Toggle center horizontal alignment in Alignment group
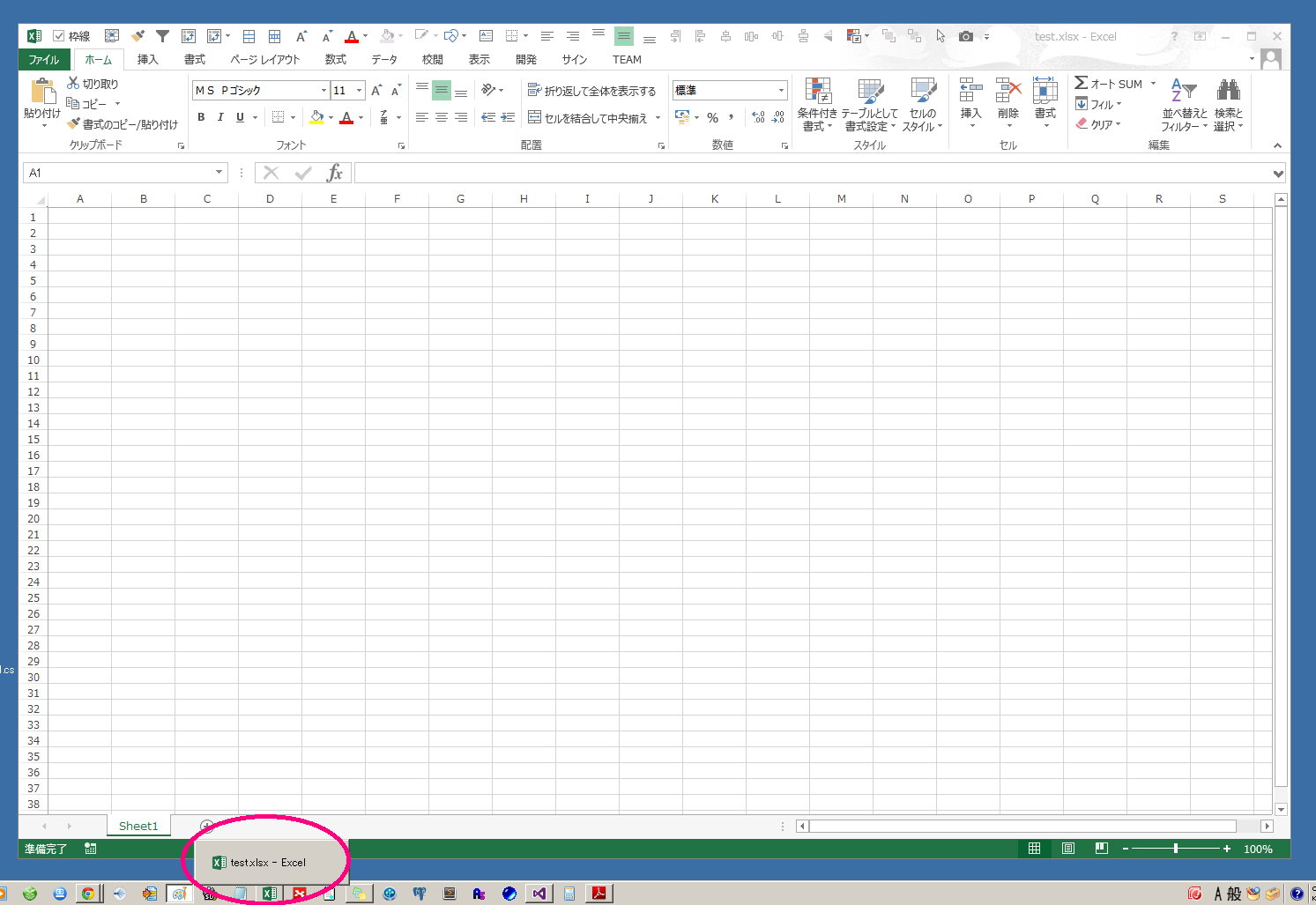Image resolution: width=1316 pixels, height=905 pixels. pyautogui.click(x=442, y=117)
